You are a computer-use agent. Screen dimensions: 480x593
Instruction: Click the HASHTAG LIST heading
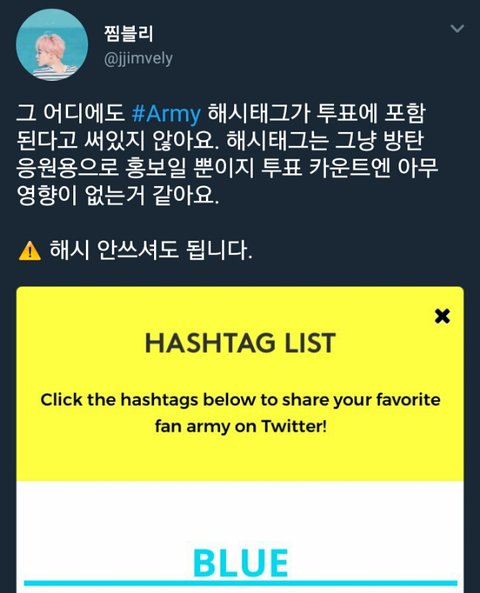click(240, 343)
